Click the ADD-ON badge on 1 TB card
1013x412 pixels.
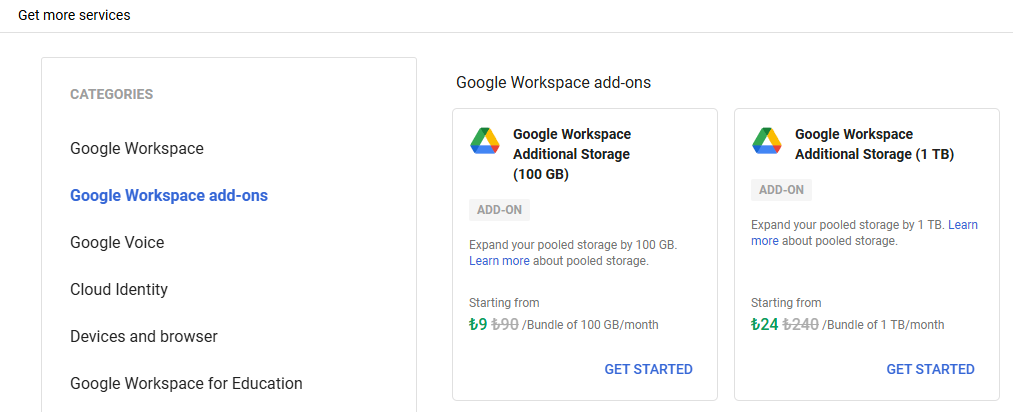(x=781, y=190)
